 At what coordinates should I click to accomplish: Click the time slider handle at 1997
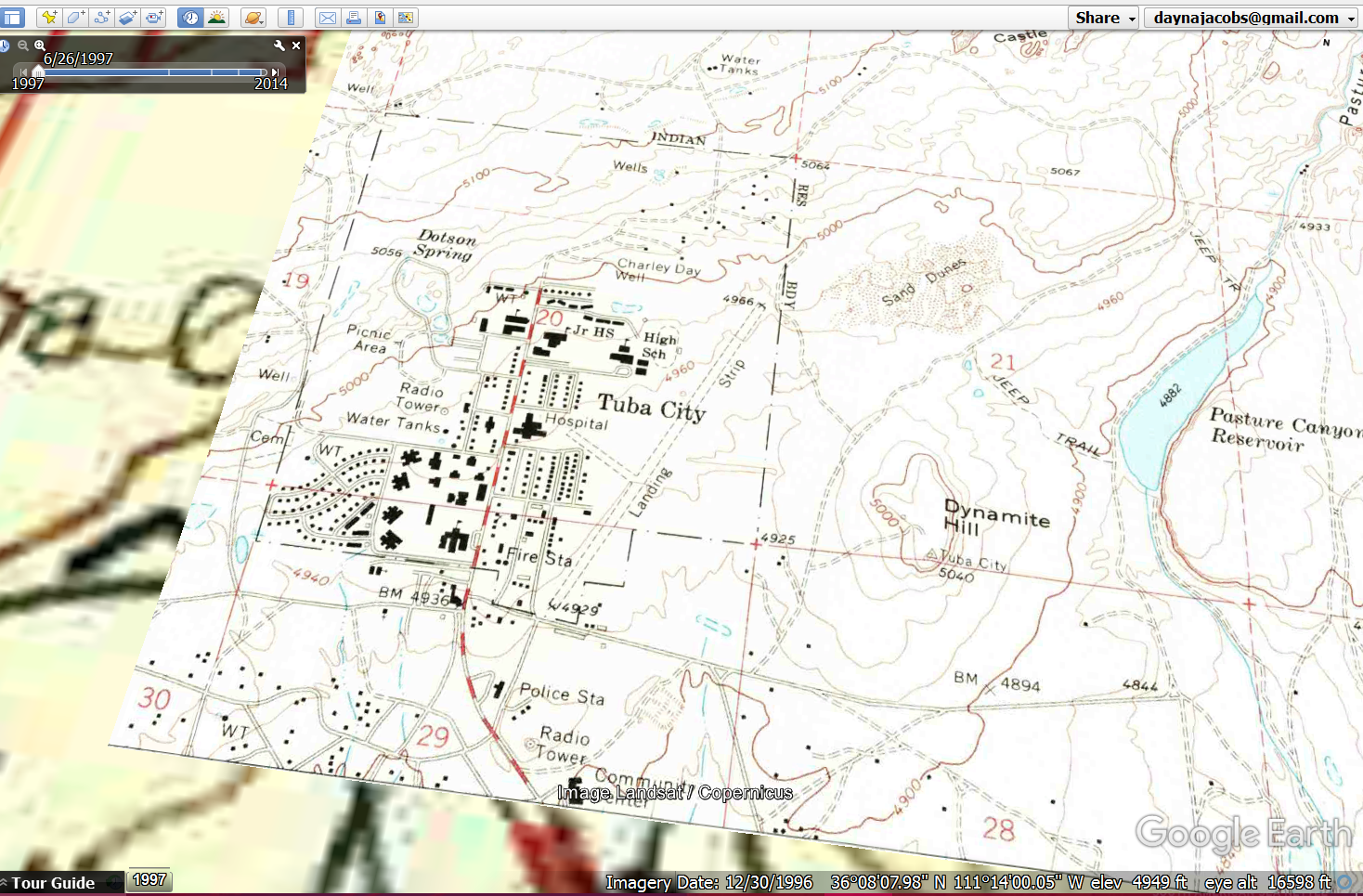pos(38,72)
